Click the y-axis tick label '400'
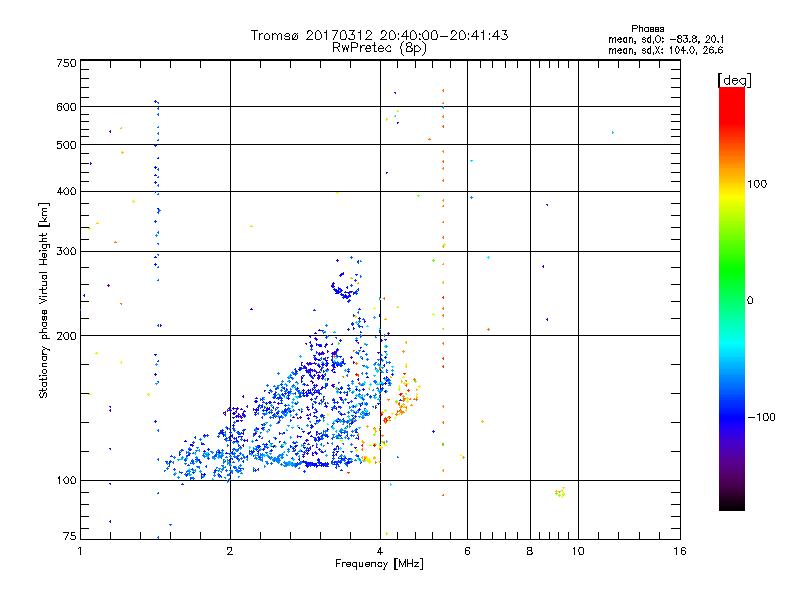Viewport: 800px width, 600px height. tap(66, 191)
